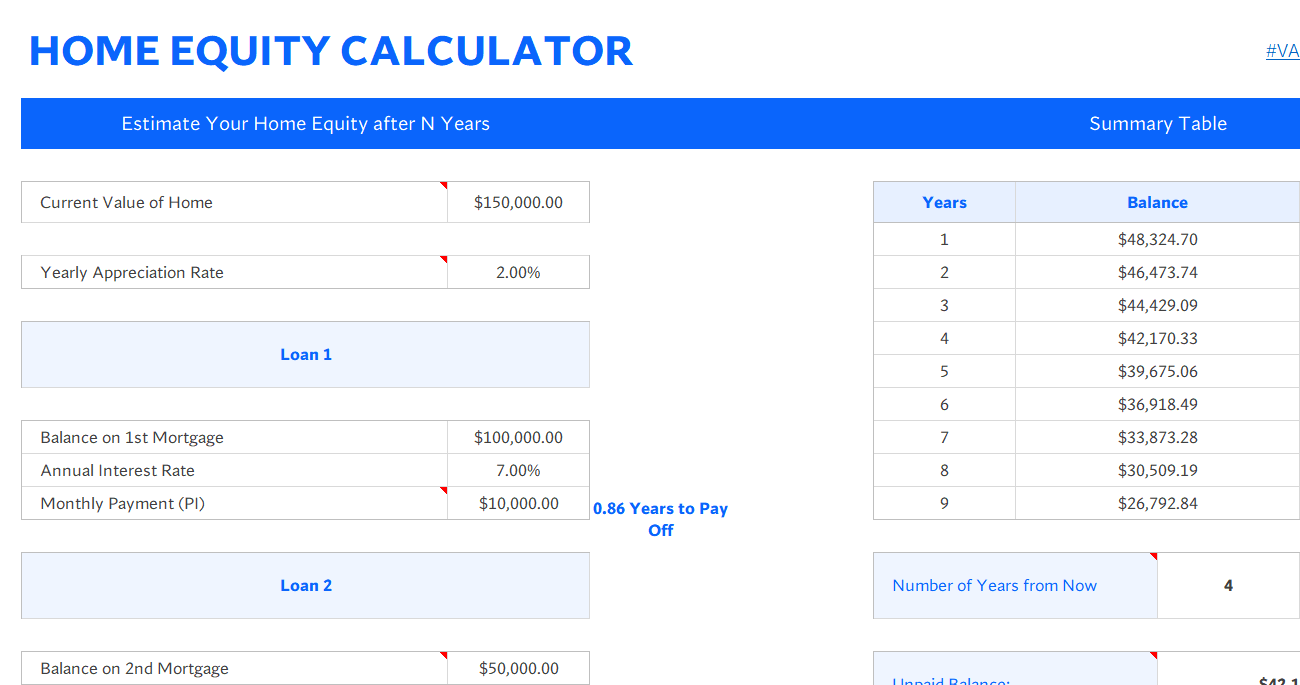Viewport: 1300px width, 685px height.
Task: Select year 1 cell in Summary Table
Action: pos(944,239)
